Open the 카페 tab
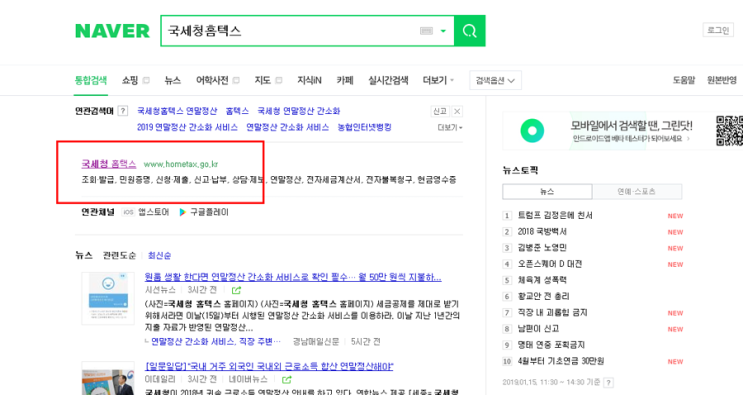 click(345, 80)
